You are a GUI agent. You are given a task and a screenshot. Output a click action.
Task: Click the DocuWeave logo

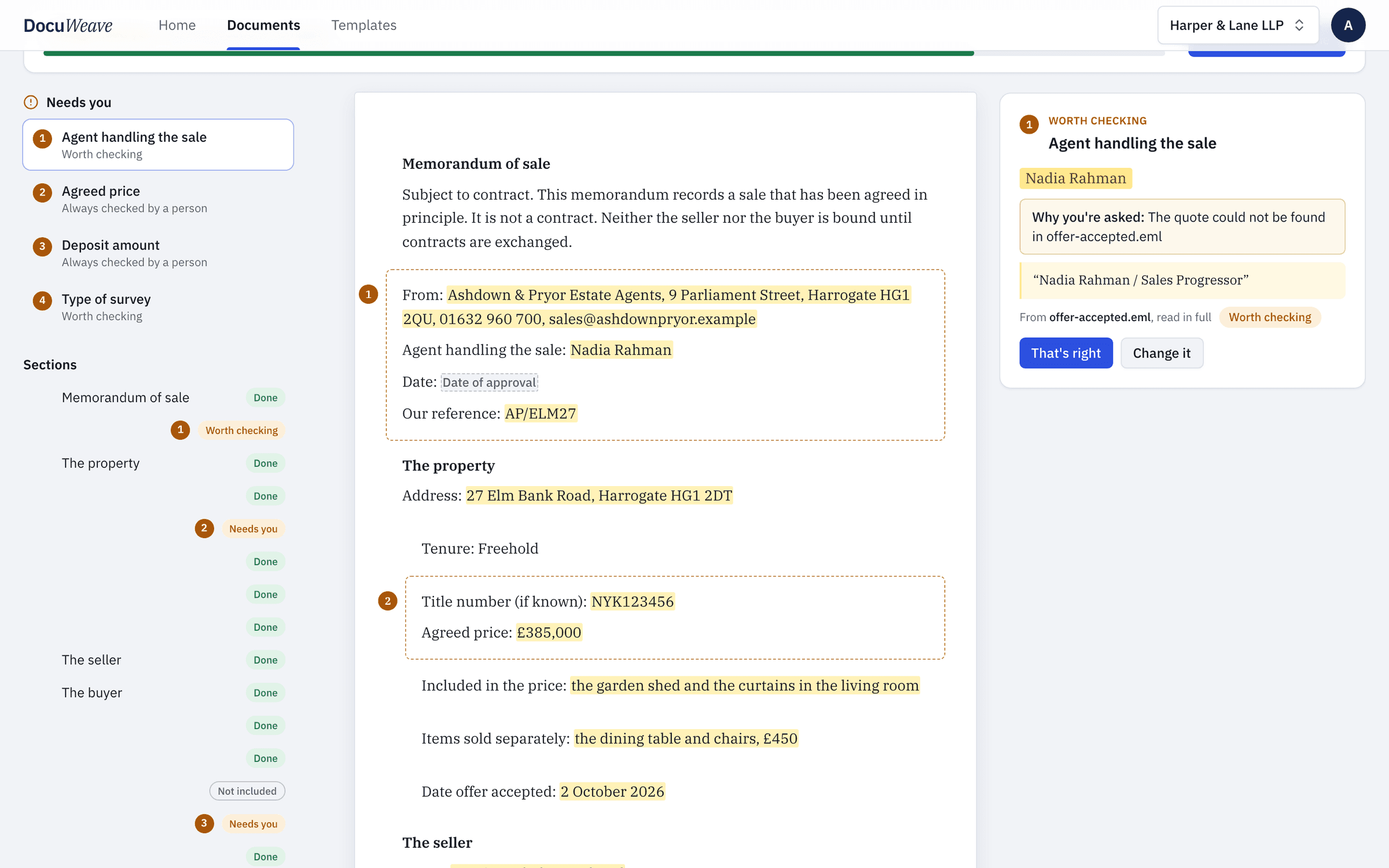pyautogui.click(x=68, y=25)
